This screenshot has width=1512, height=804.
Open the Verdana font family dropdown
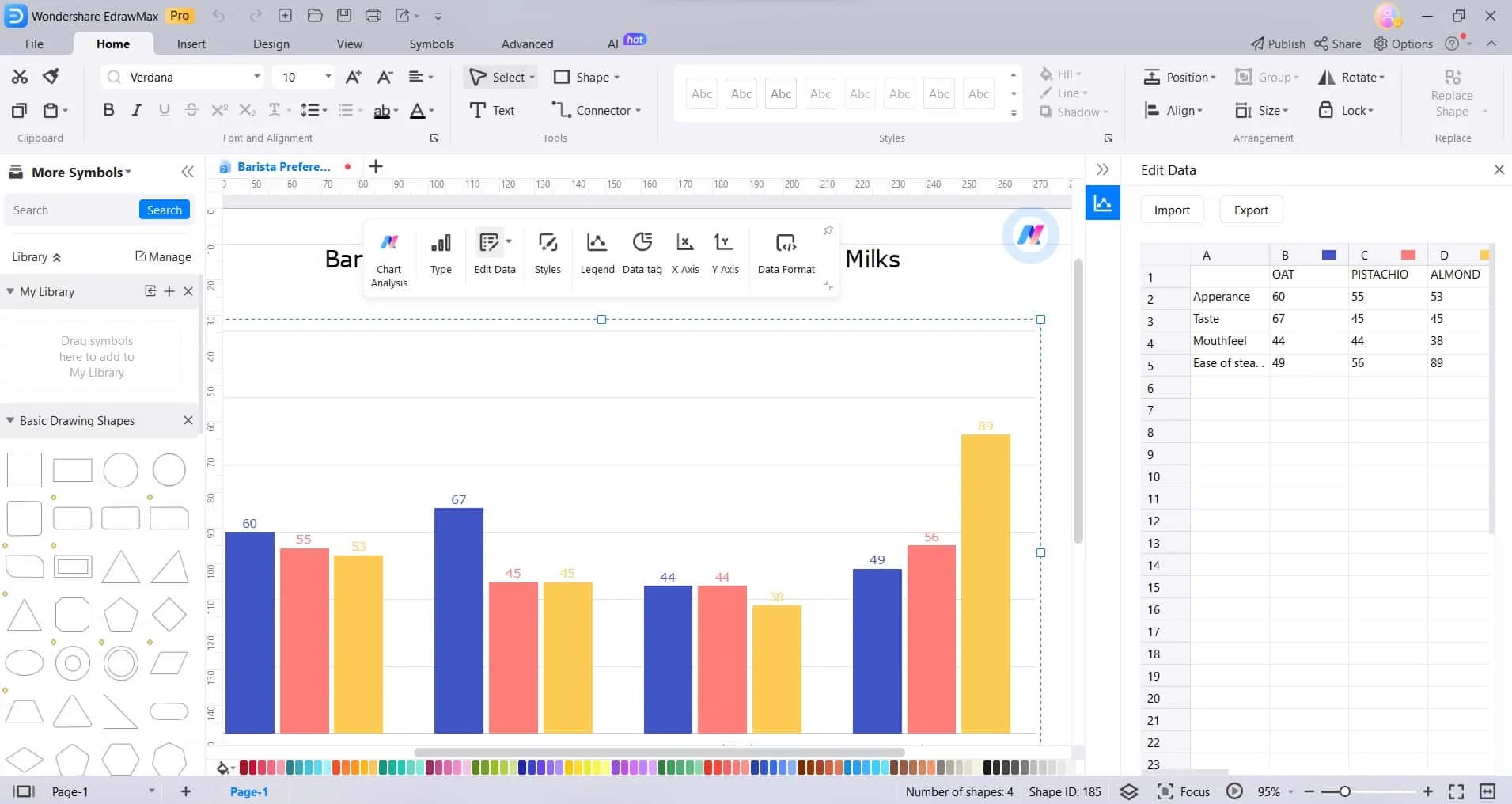(256, 77)
